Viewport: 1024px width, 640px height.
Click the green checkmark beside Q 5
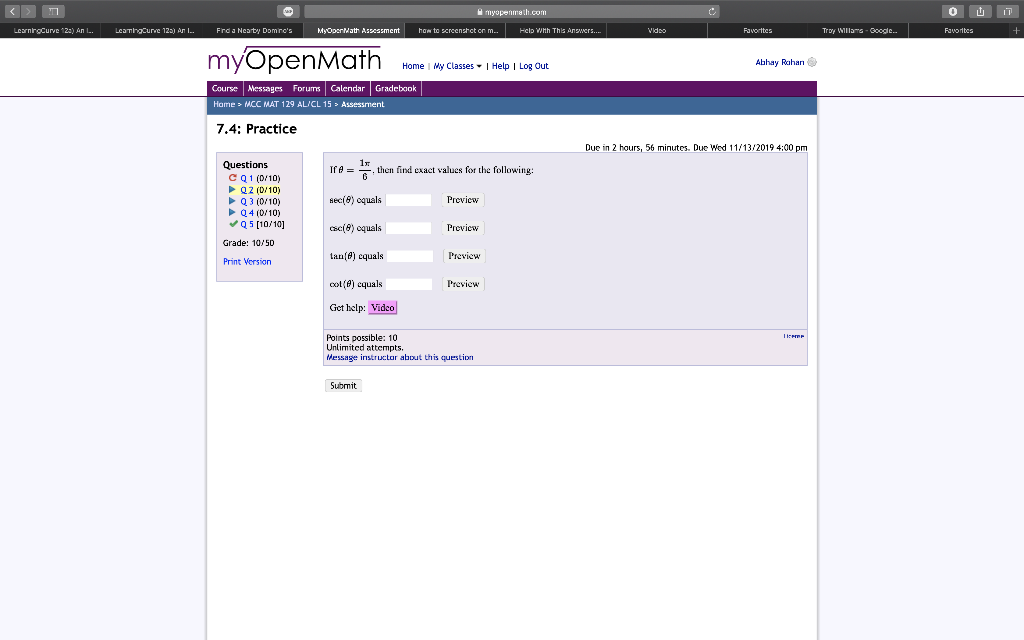pyautogui.click(x=233, y=223)
